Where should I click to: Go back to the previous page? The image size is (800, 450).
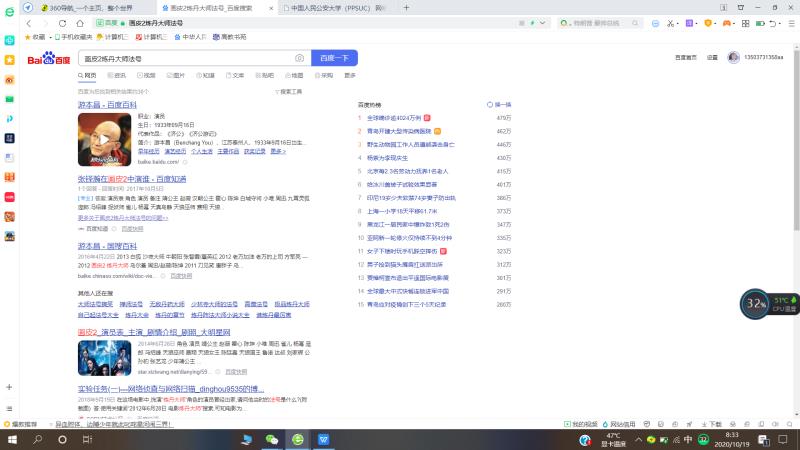point(29,23)
